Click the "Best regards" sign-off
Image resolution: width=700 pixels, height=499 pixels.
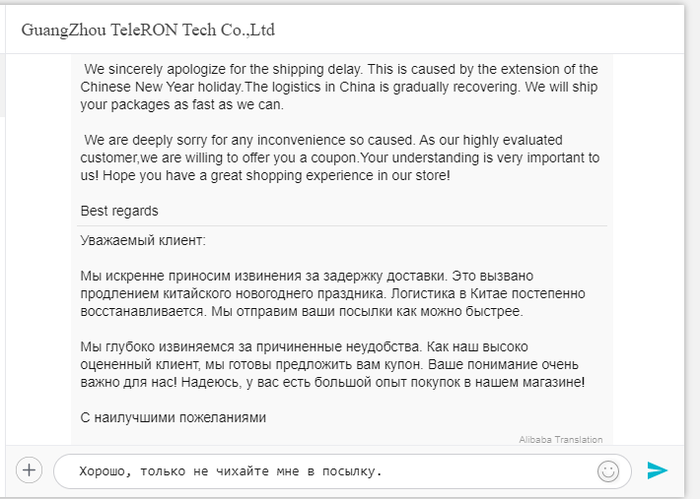coord(119,211)
